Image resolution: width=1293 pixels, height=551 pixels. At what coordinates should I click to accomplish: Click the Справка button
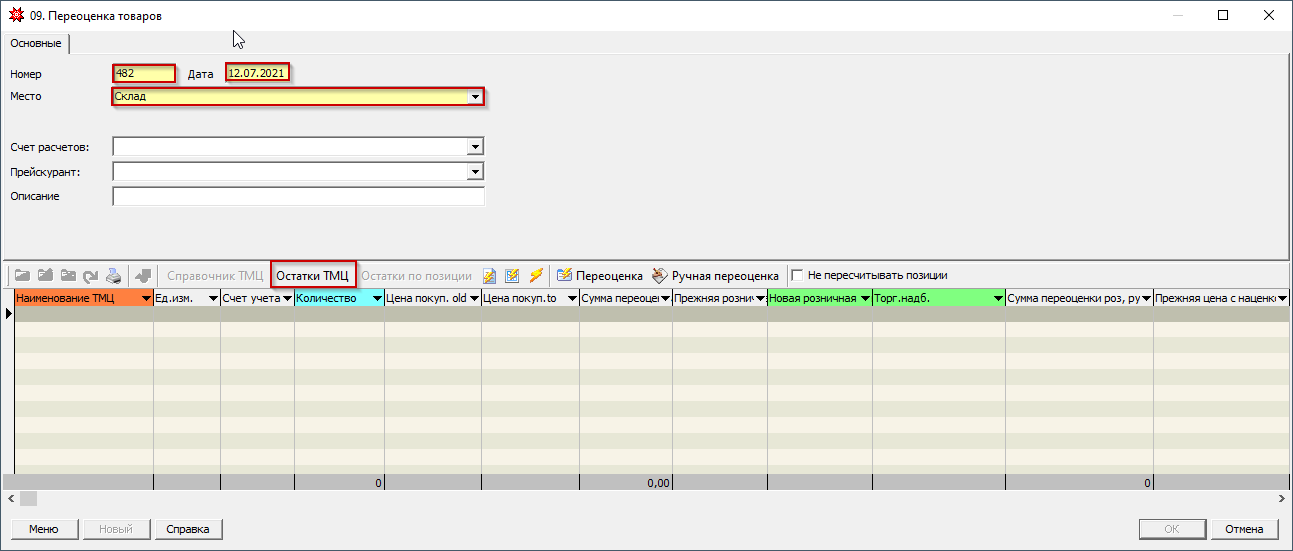(187, 529)
